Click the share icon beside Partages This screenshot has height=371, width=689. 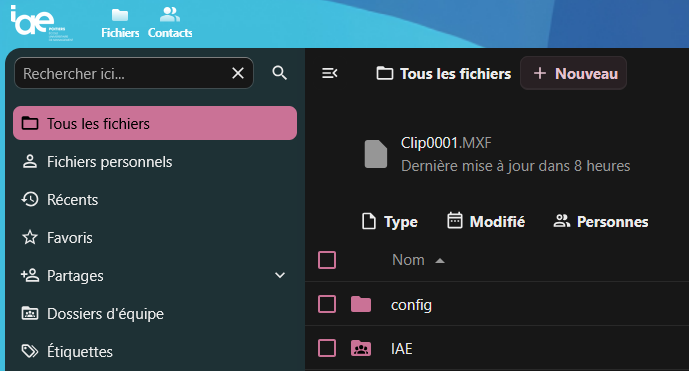click(30, 275)
